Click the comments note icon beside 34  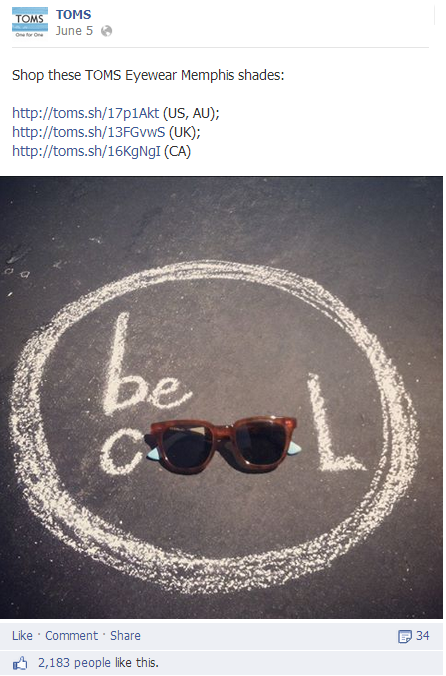pos(405,636)
